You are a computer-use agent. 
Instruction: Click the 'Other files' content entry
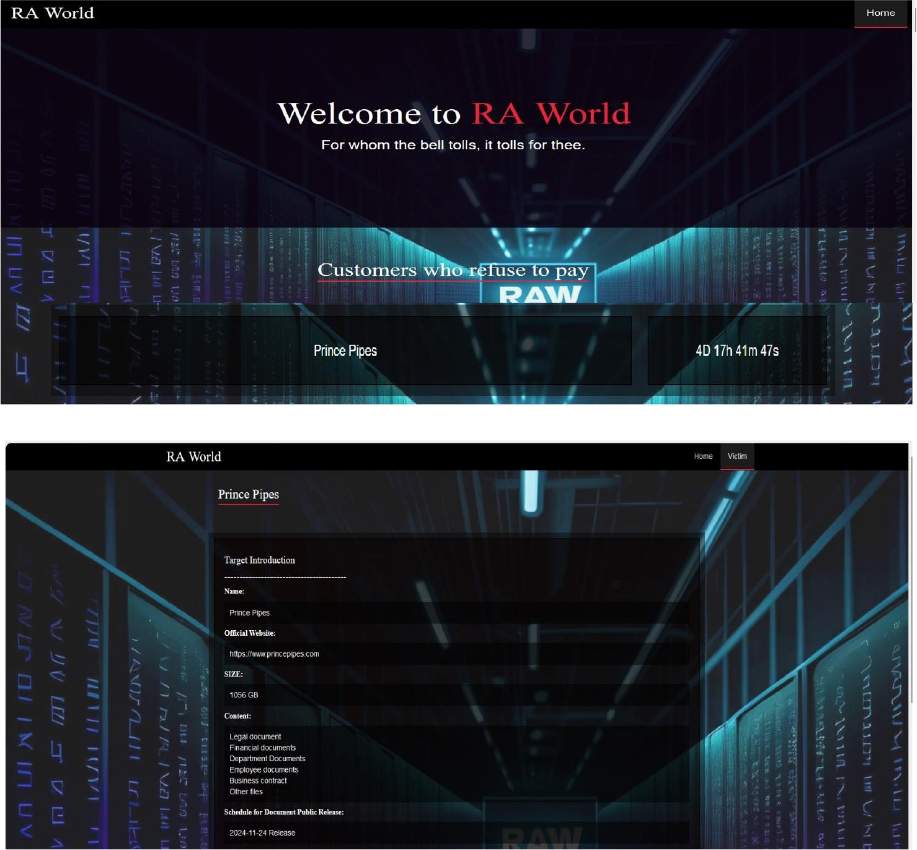(246, 792)
